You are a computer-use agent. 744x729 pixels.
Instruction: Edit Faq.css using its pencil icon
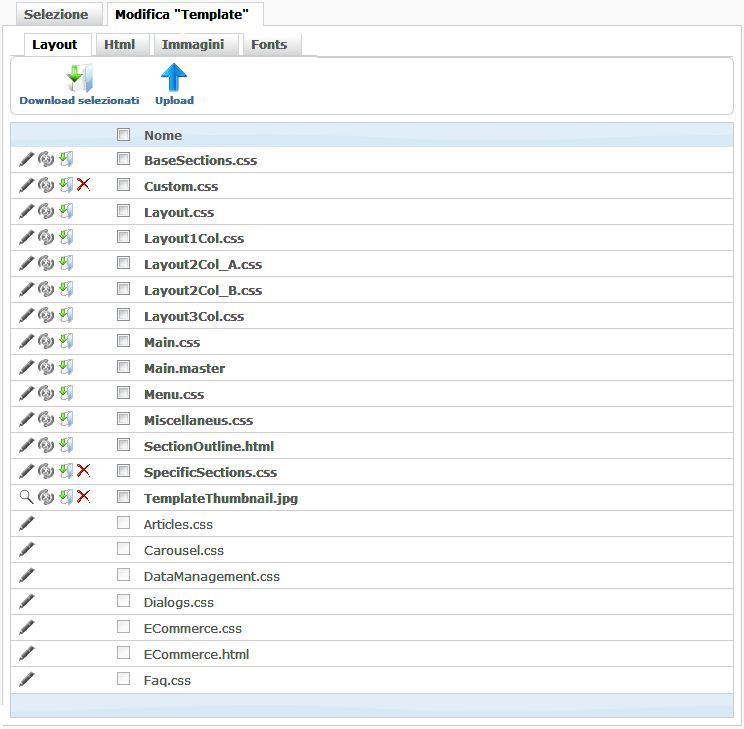(x=27, y=679)
